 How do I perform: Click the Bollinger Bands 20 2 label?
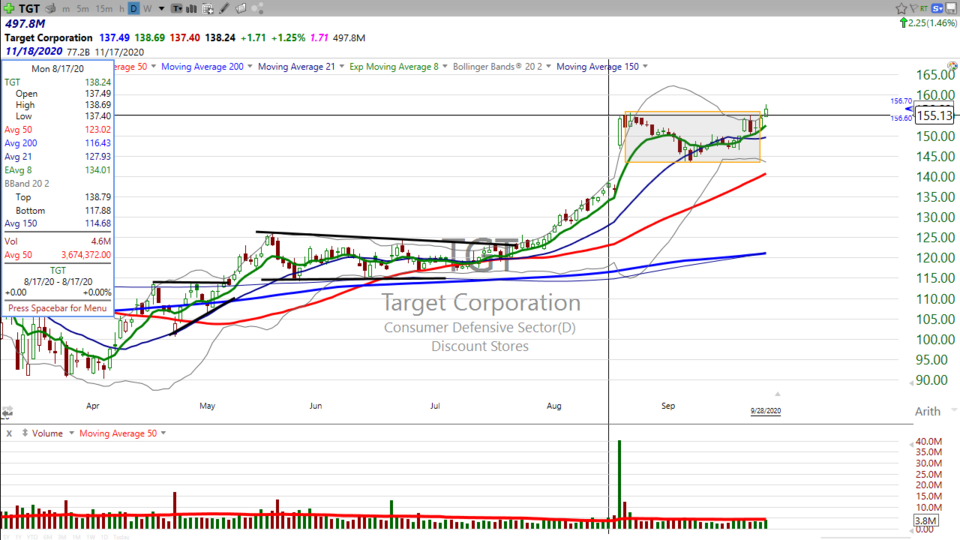497,66
